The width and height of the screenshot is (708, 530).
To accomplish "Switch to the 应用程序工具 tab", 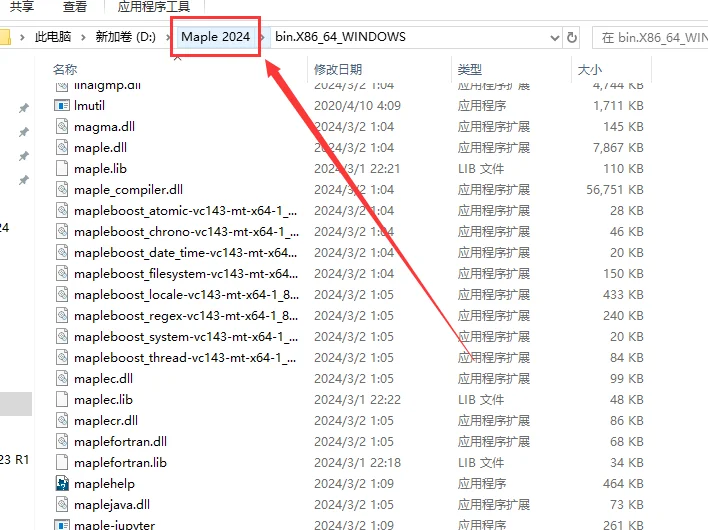I will [153, 6].
